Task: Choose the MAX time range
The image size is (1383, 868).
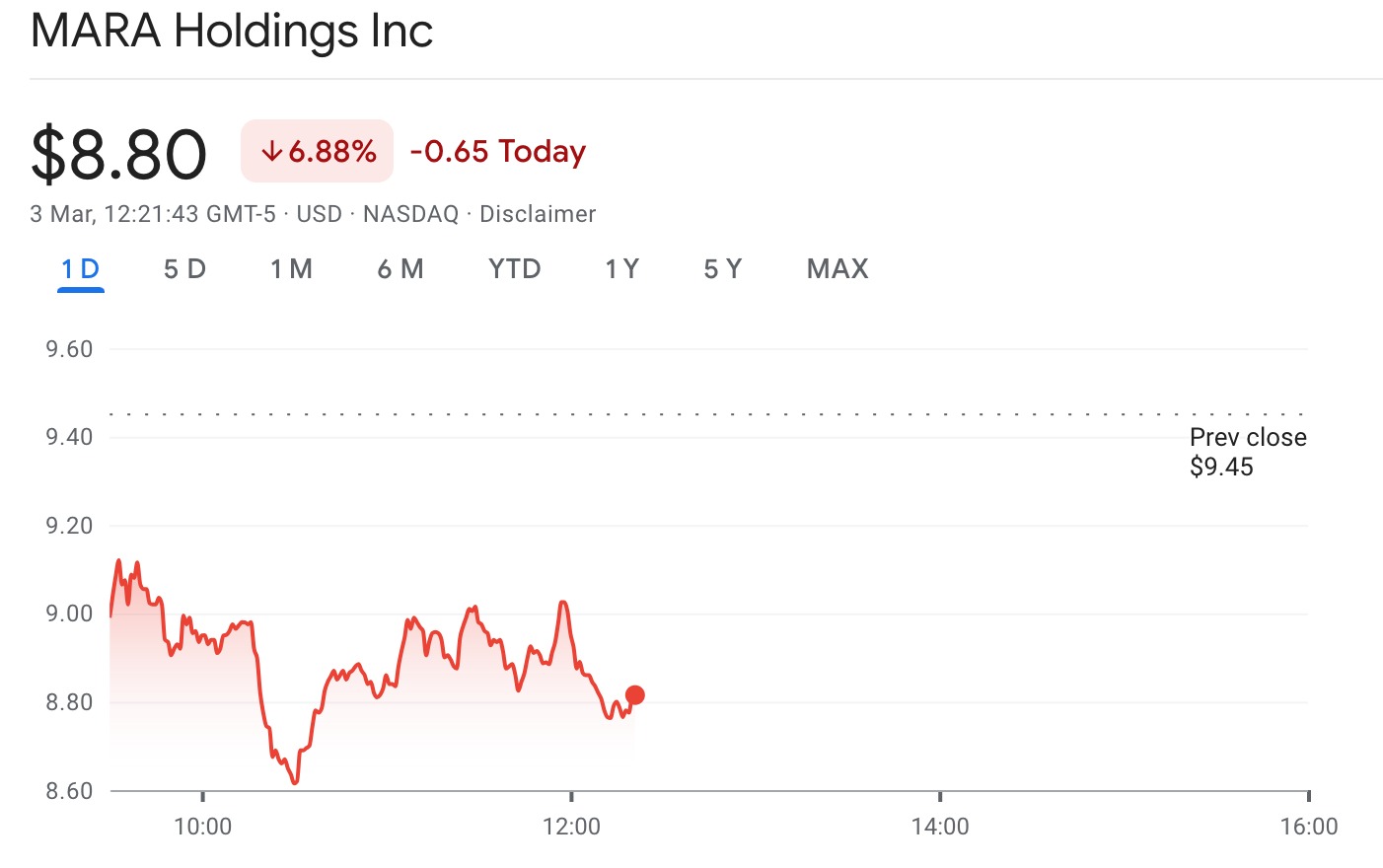Action: (837, 269)
